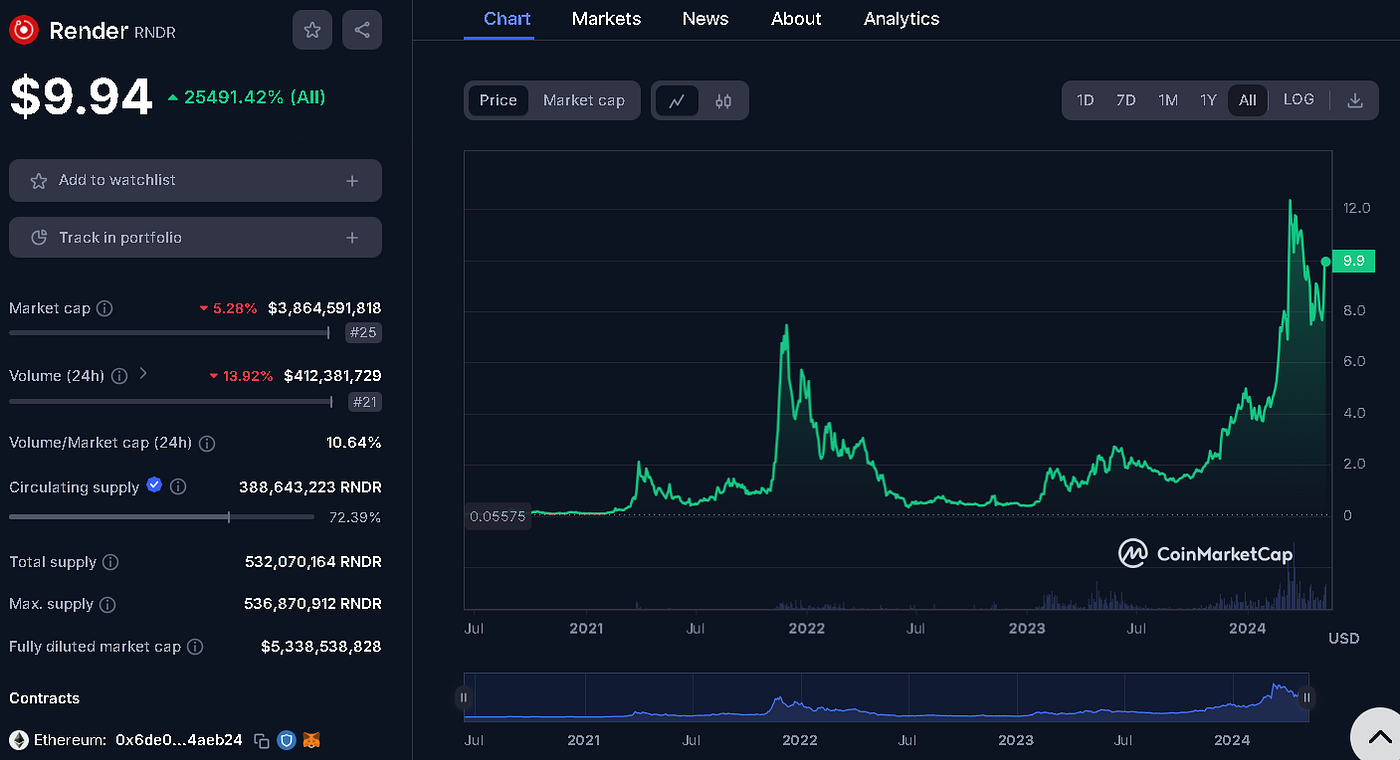Click 532,070,164 RNDR total supply
1400x760 pixels.
pos(313,562)
